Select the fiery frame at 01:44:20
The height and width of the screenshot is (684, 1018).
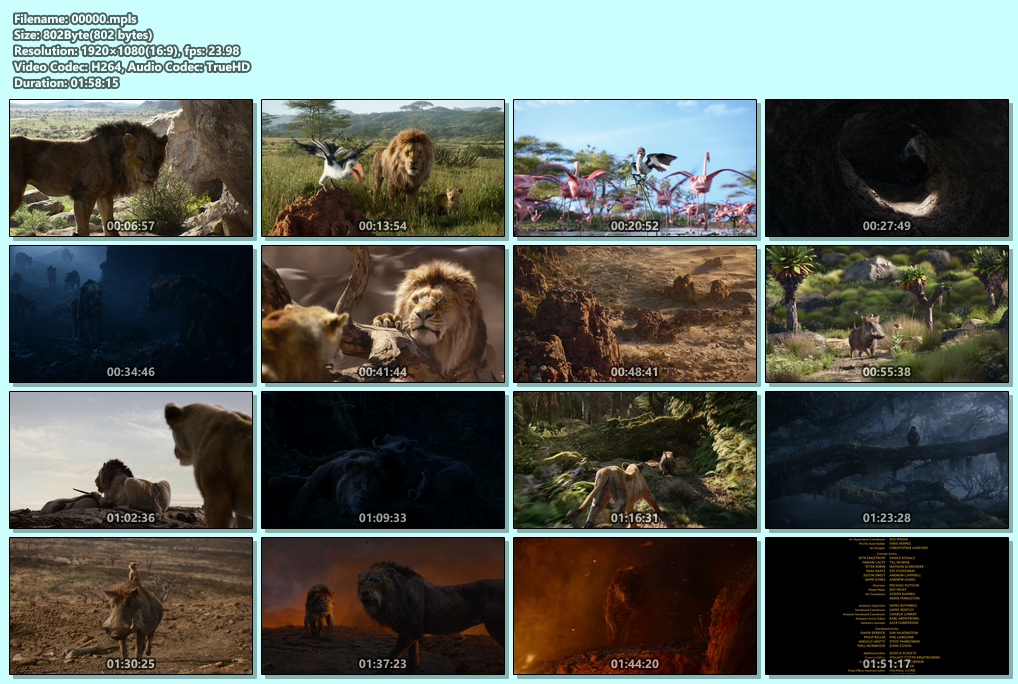[x=635, y=606]
